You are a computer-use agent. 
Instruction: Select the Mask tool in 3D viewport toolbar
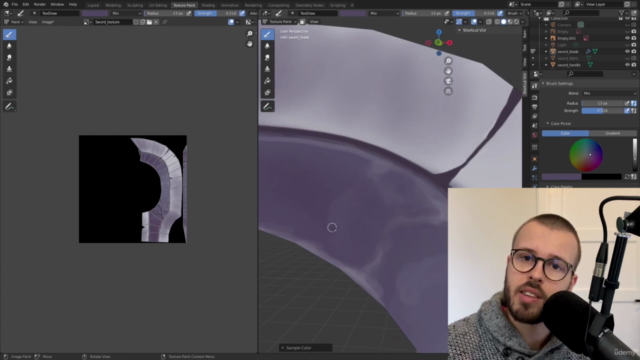click(x=267, y=93)
